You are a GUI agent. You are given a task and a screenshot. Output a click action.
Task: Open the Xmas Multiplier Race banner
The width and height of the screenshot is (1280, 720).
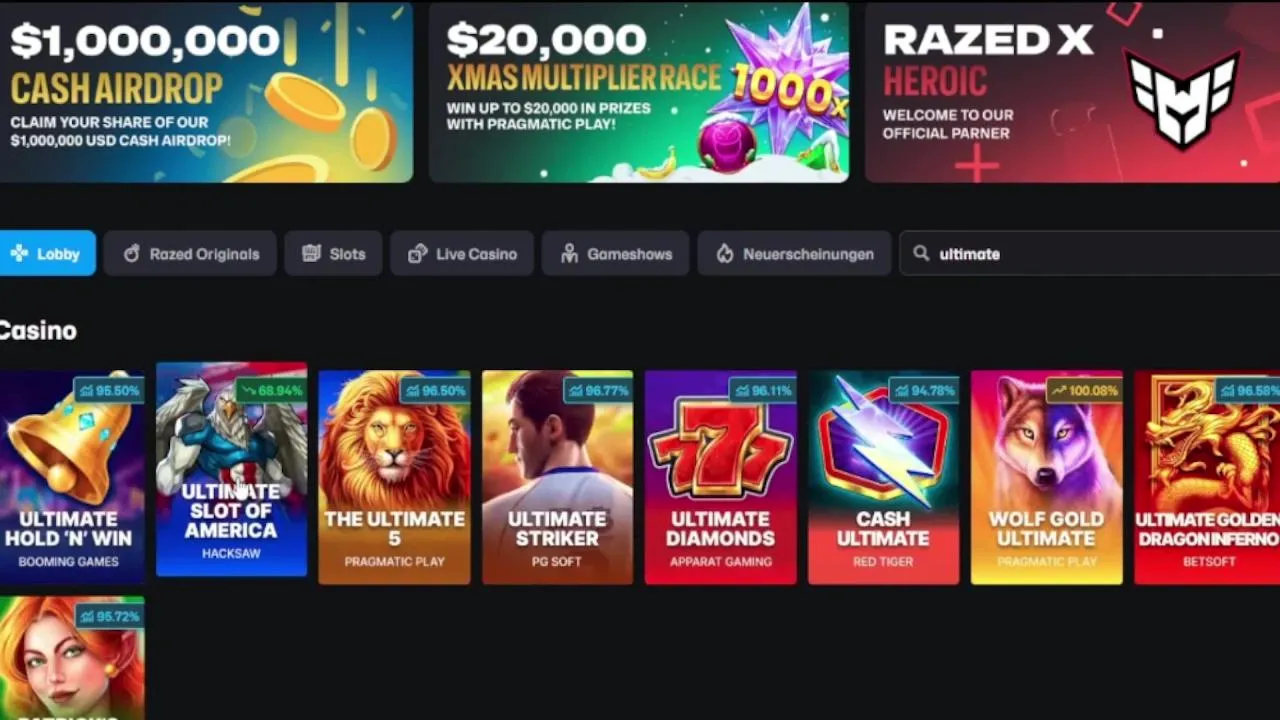click(x=639, y=92)
